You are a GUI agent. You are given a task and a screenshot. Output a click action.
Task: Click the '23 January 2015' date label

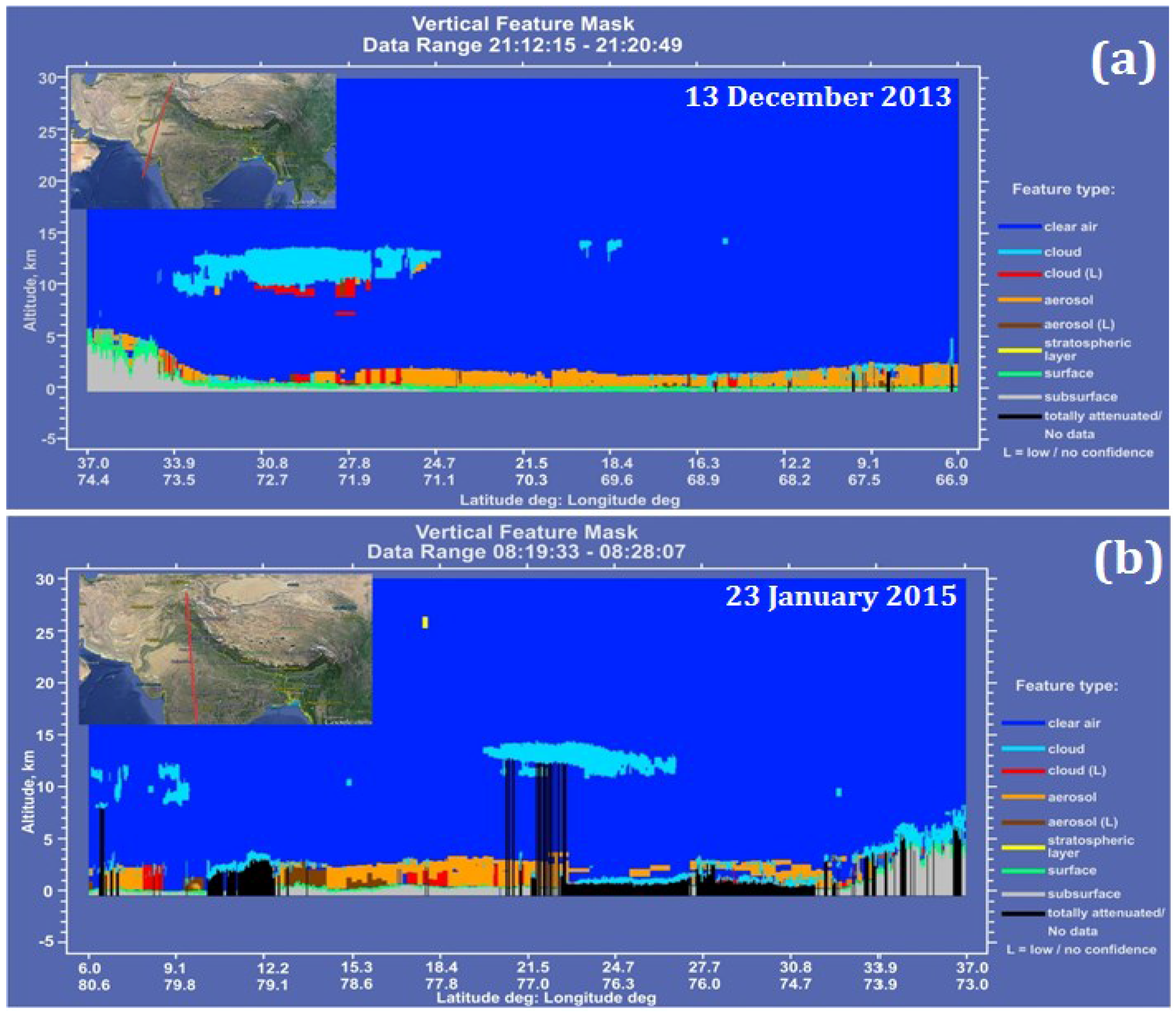tap(840, 597)
